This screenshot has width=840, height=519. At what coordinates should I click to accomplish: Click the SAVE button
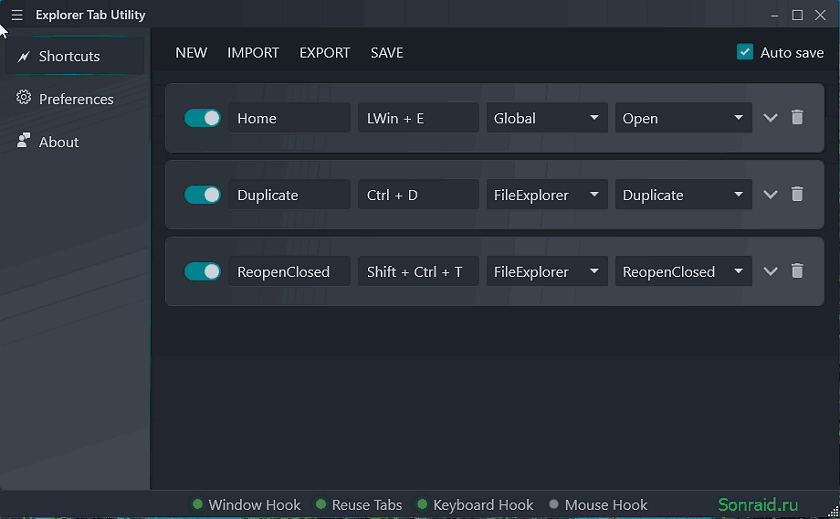(x=387, y=52)
